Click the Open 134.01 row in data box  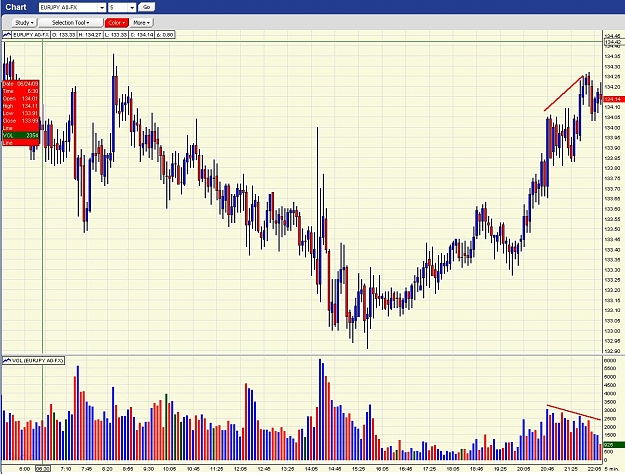[21, 98]
